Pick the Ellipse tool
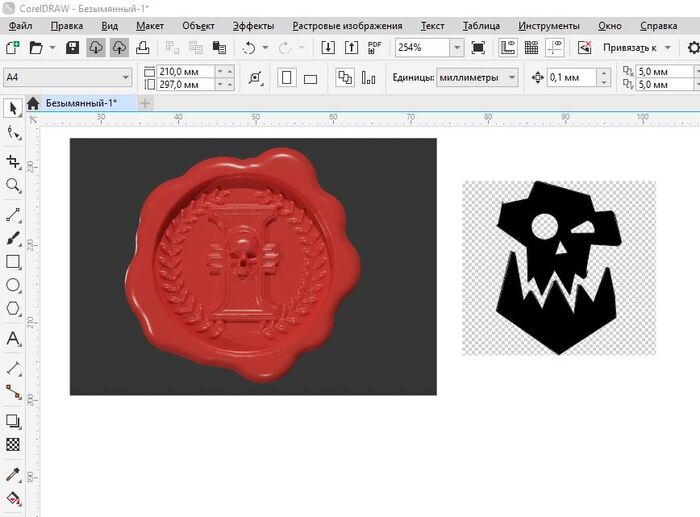This screenshot has height=517, width=700. point(13,287)
